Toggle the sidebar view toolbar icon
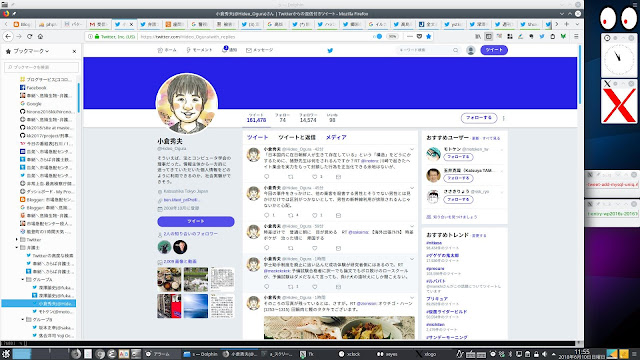 point(489,36)
